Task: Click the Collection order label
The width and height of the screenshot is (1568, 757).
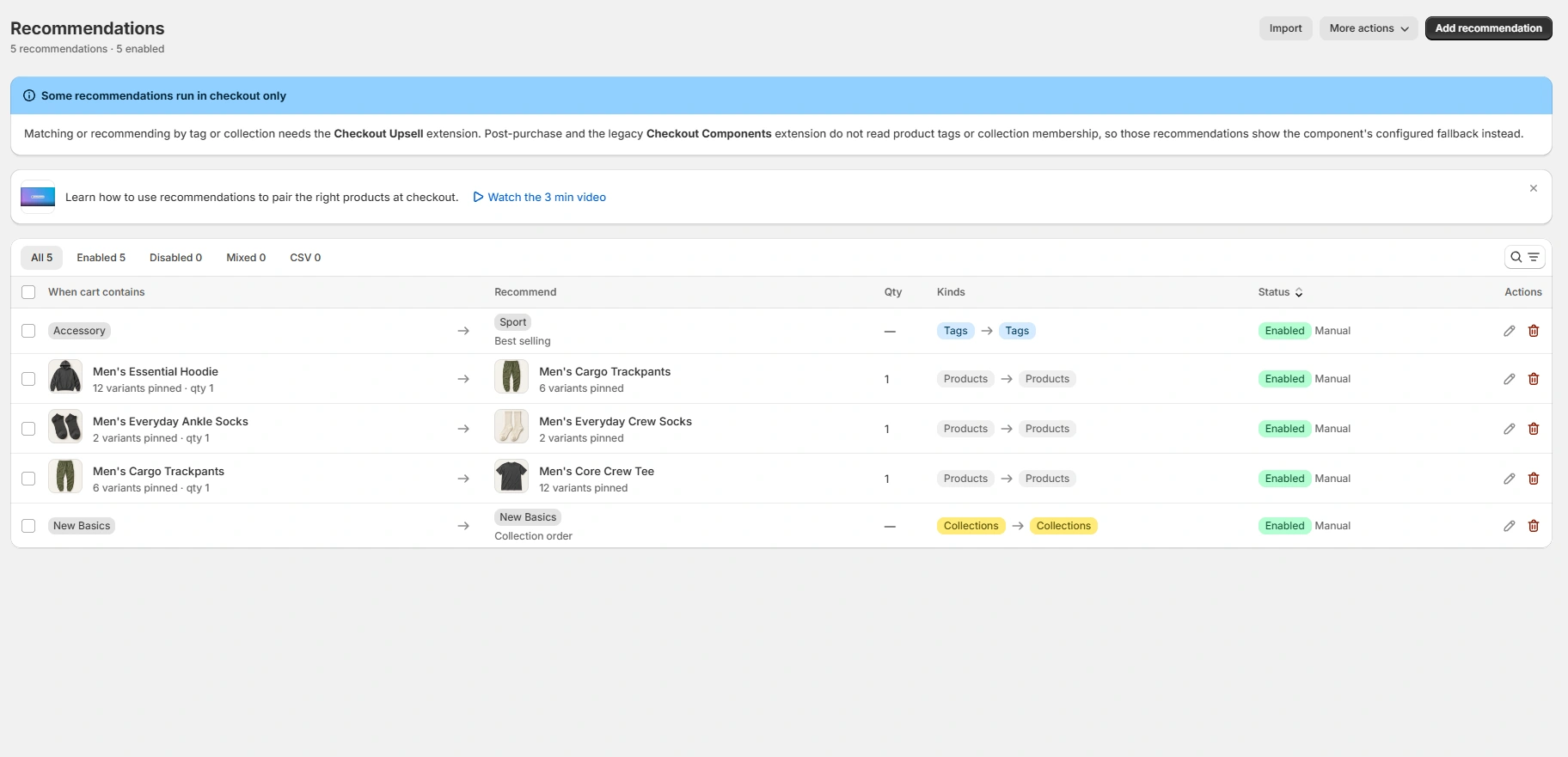Action: 533,536
